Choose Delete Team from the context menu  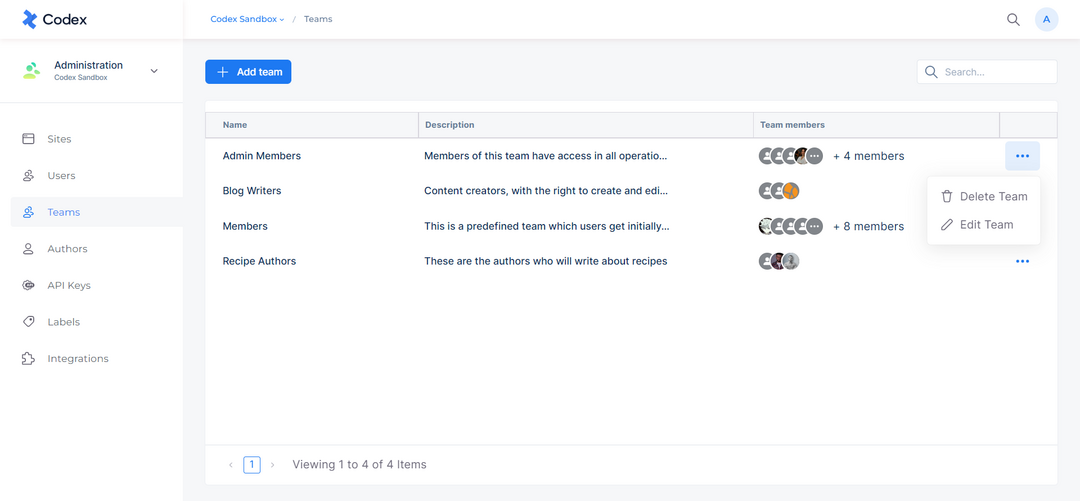pos(984,196)
